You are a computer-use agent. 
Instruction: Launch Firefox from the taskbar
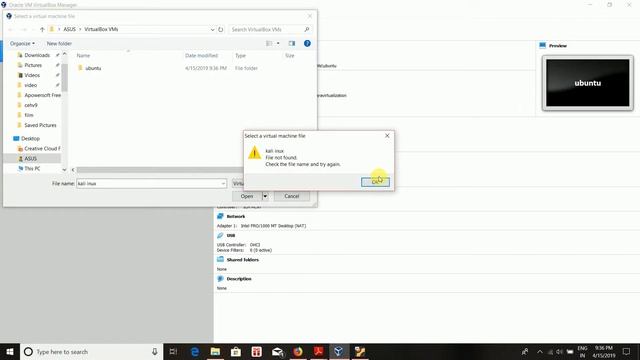[298, 351]
